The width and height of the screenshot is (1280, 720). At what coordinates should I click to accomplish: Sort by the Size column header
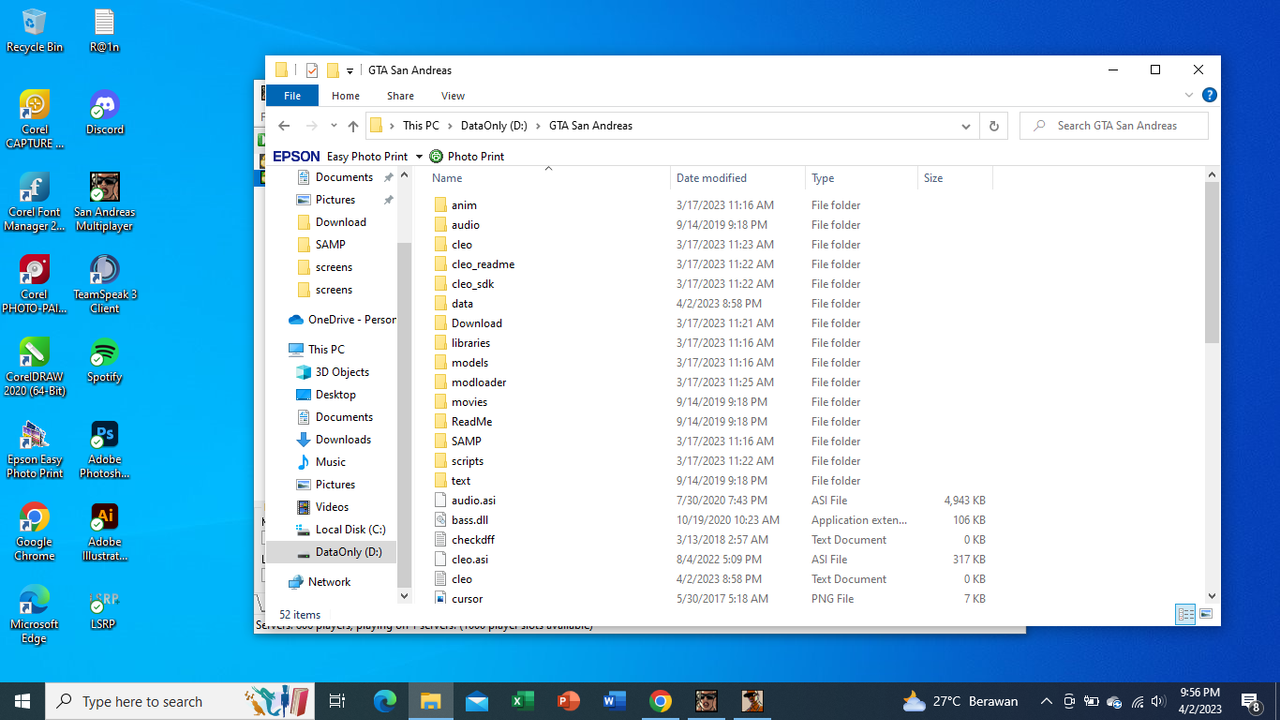[x=955, y=178]
